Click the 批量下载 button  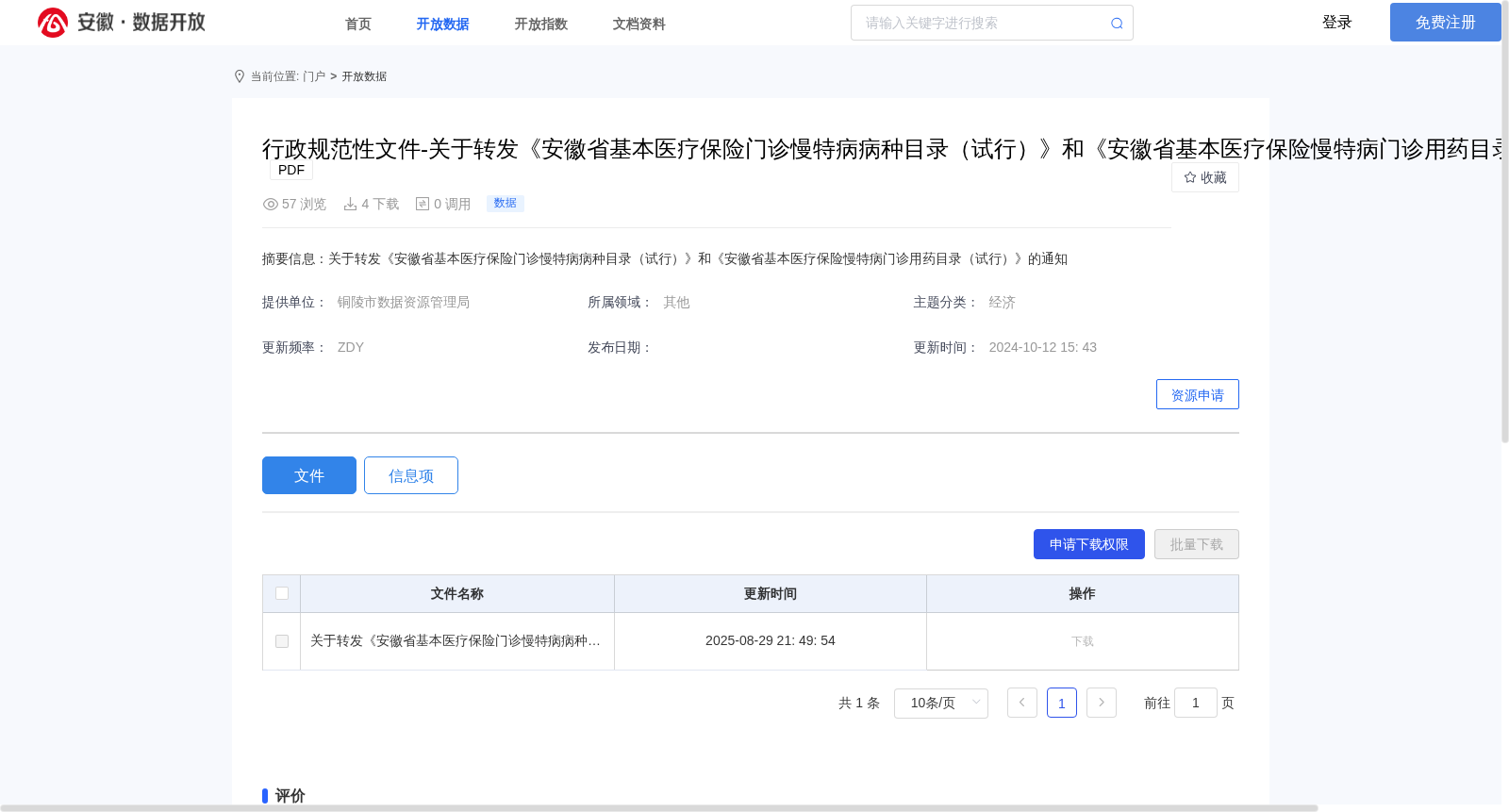click(1197, 544)
